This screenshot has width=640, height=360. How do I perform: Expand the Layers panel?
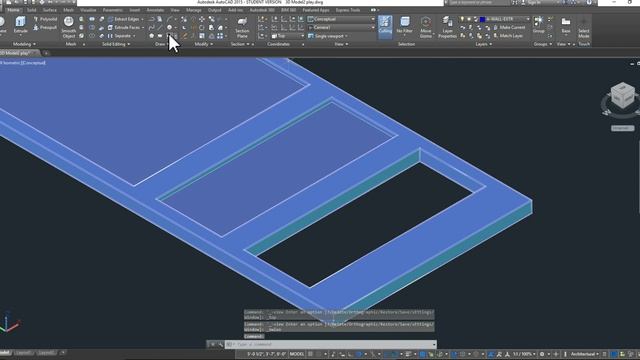point(484,44)
